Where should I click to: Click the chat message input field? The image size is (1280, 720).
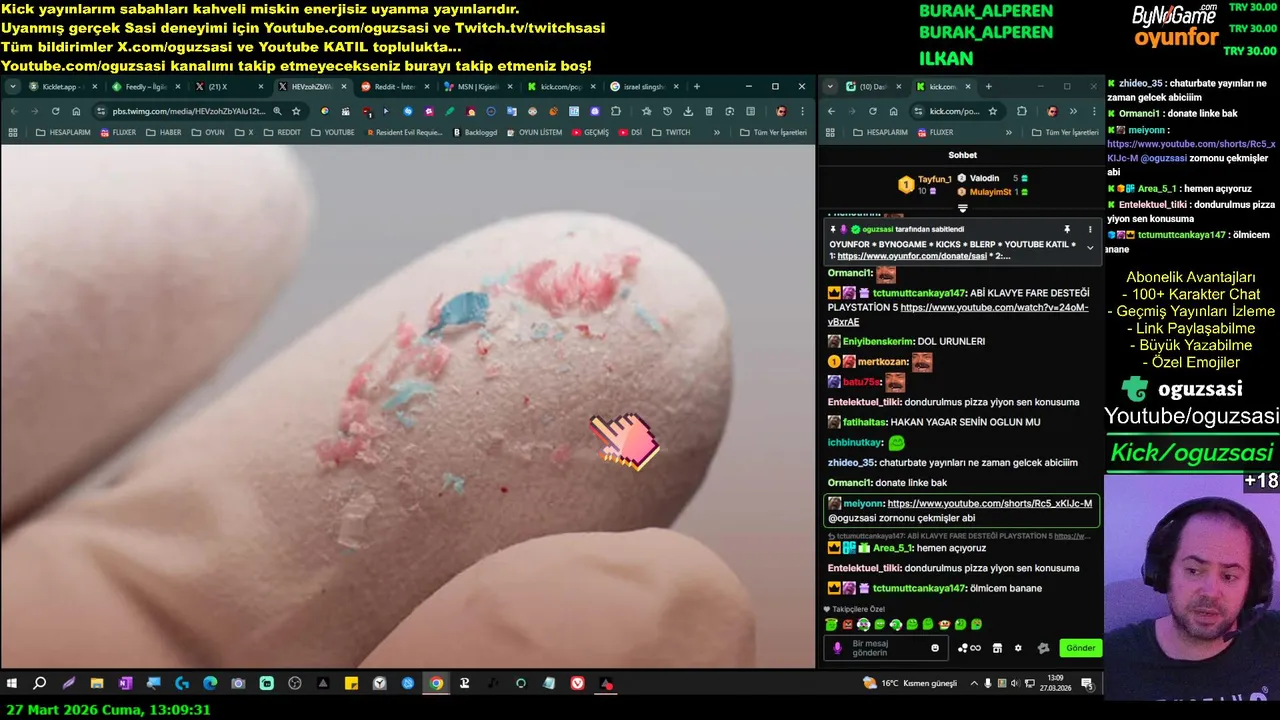[x=885, y=648]
